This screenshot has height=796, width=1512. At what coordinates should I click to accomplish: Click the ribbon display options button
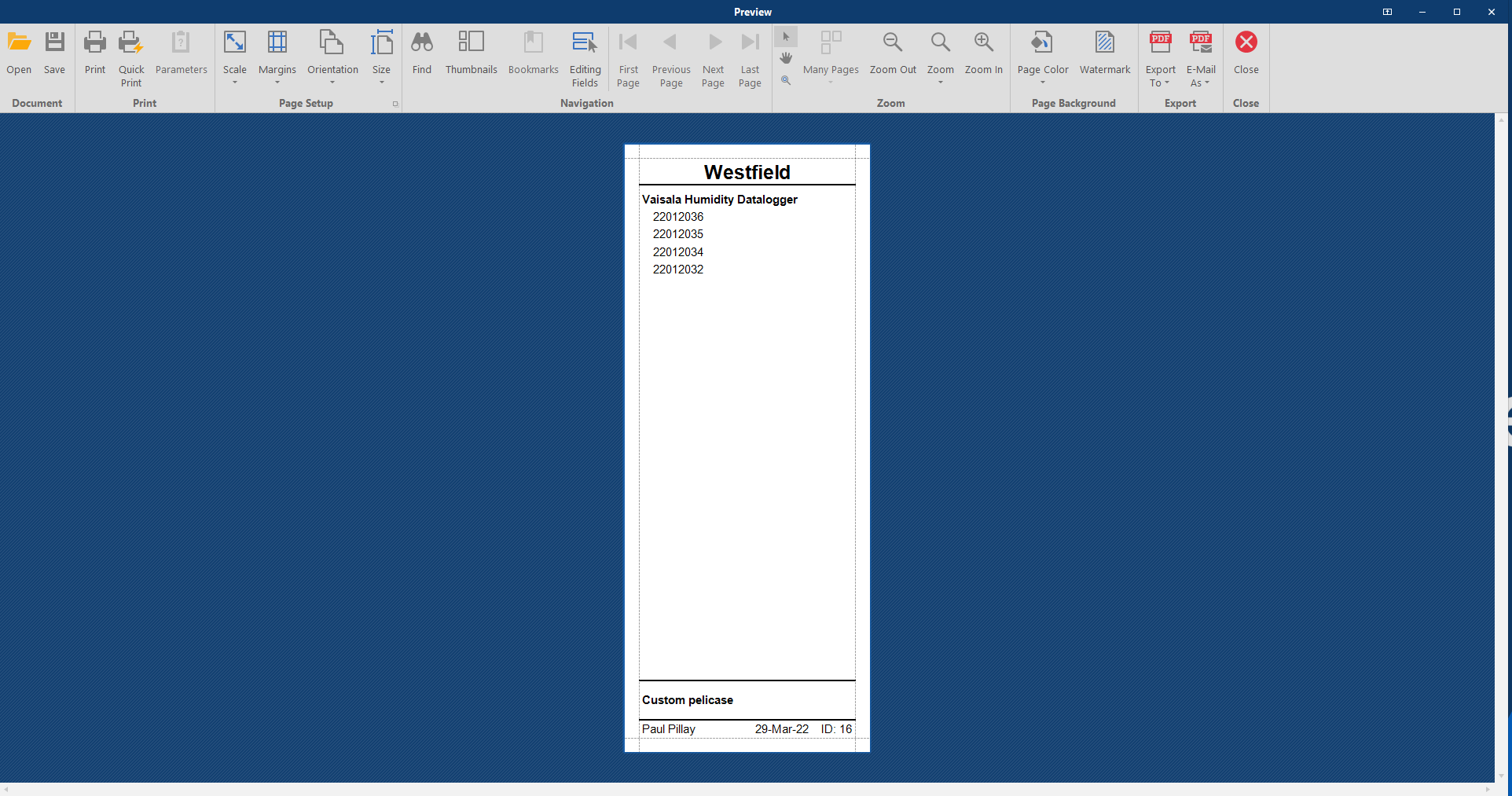[1388, 12]
